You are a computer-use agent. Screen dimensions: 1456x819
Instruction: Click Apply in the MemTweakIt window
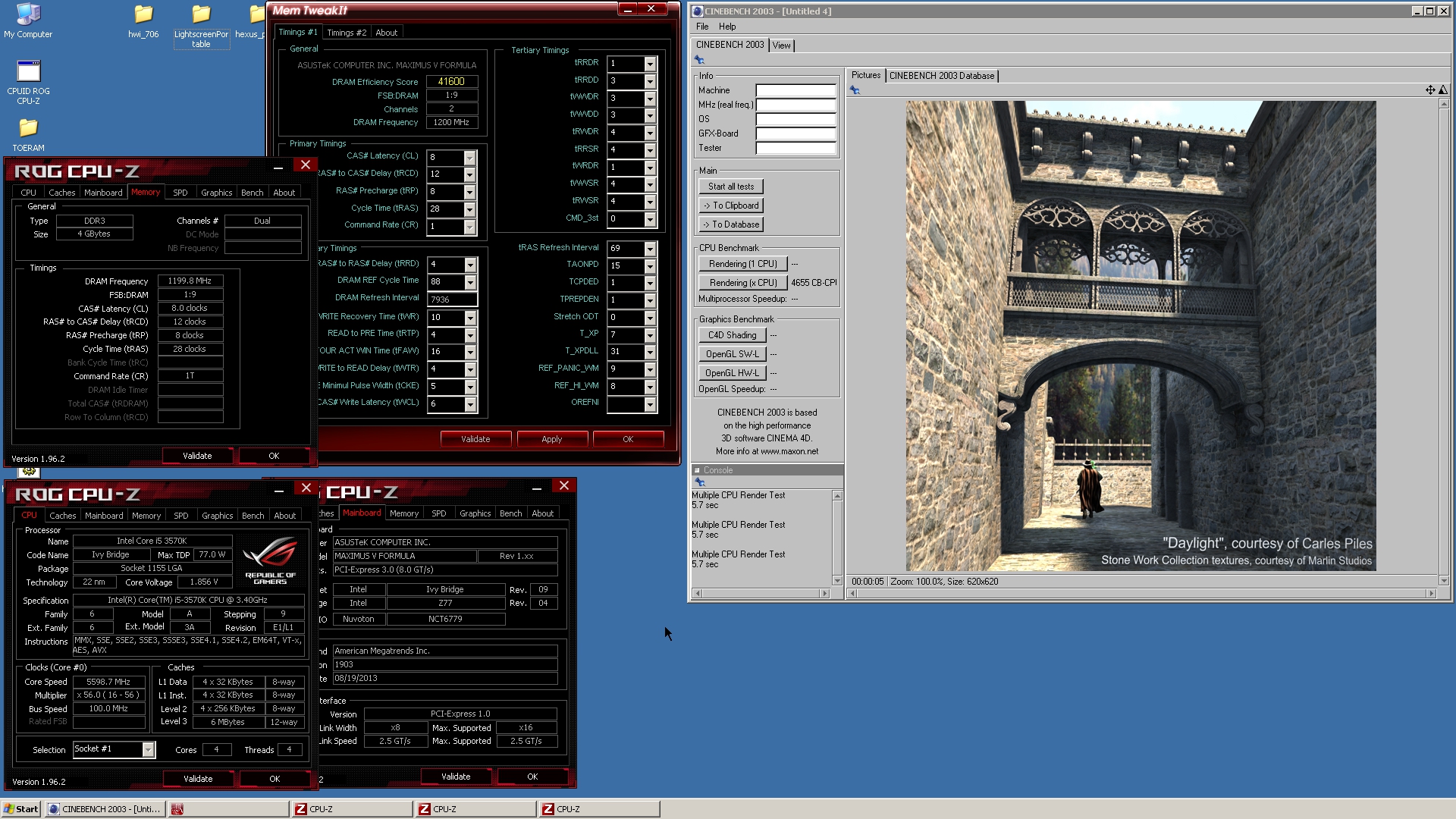tap(552, 439)
